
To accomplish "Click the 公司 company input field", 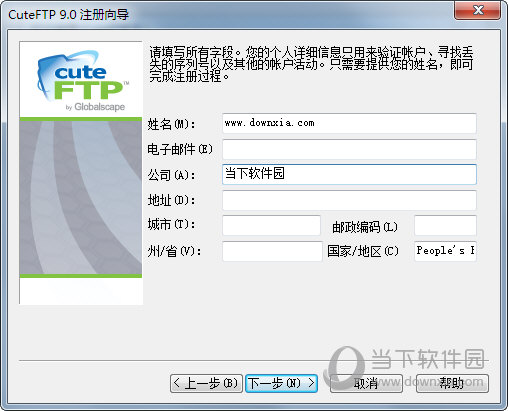I will click(x=349, y=174).
